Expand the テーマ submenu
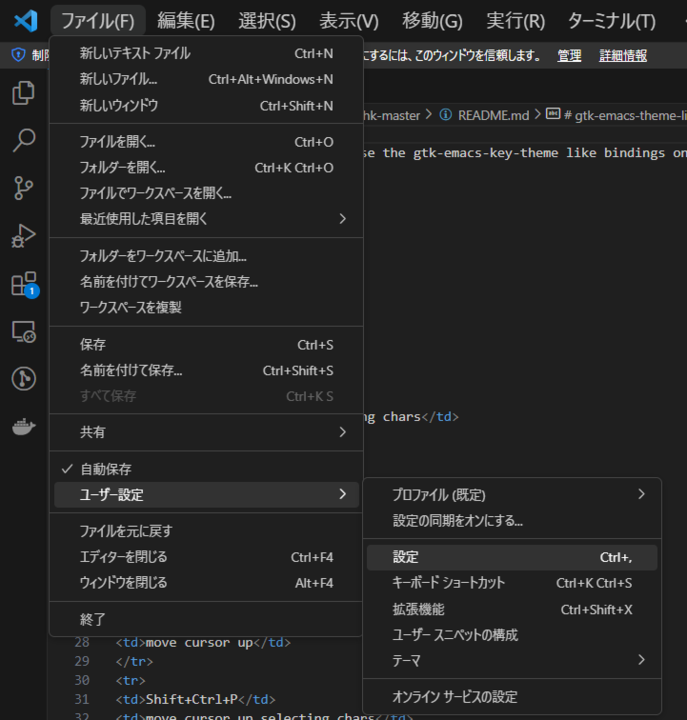This screenshot has height=720, width=687. click(x=512, y=660)
